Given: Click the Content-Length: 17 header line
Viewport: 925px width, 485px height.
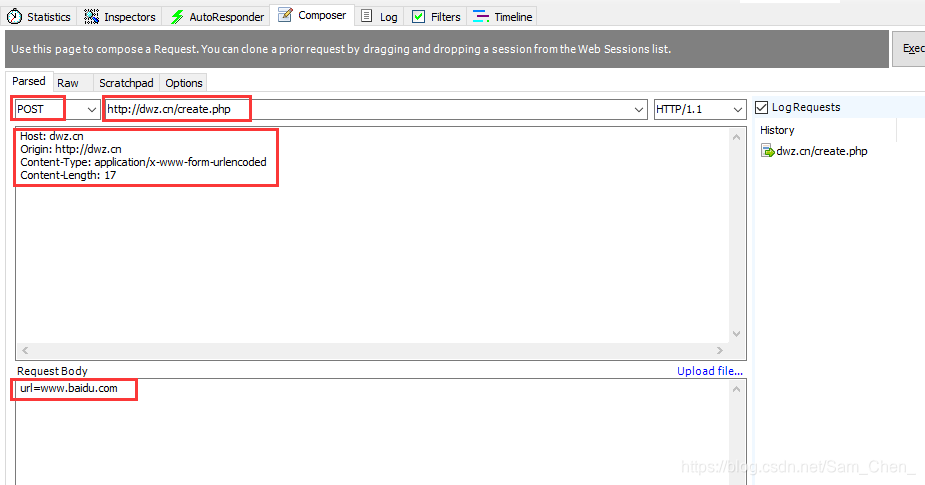Looking at the screenshot, I should pos(68,175).
